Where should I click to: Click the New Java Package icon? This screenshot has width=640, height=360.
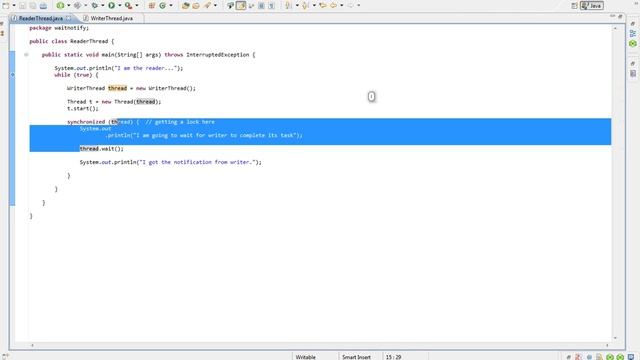tap(152, 5)
